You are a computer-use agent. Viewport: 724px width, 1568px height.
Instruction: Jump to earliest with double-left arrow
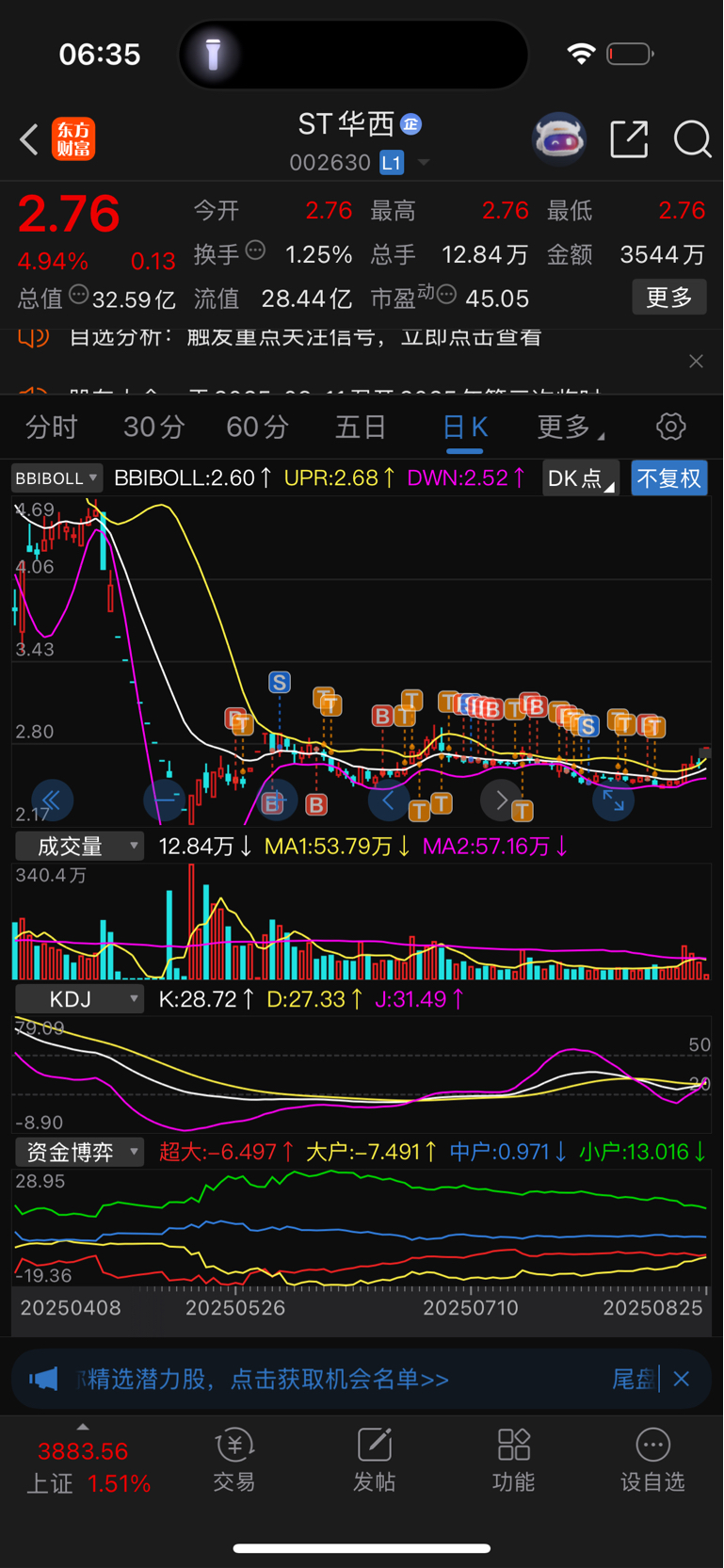[x=51, y=801]
